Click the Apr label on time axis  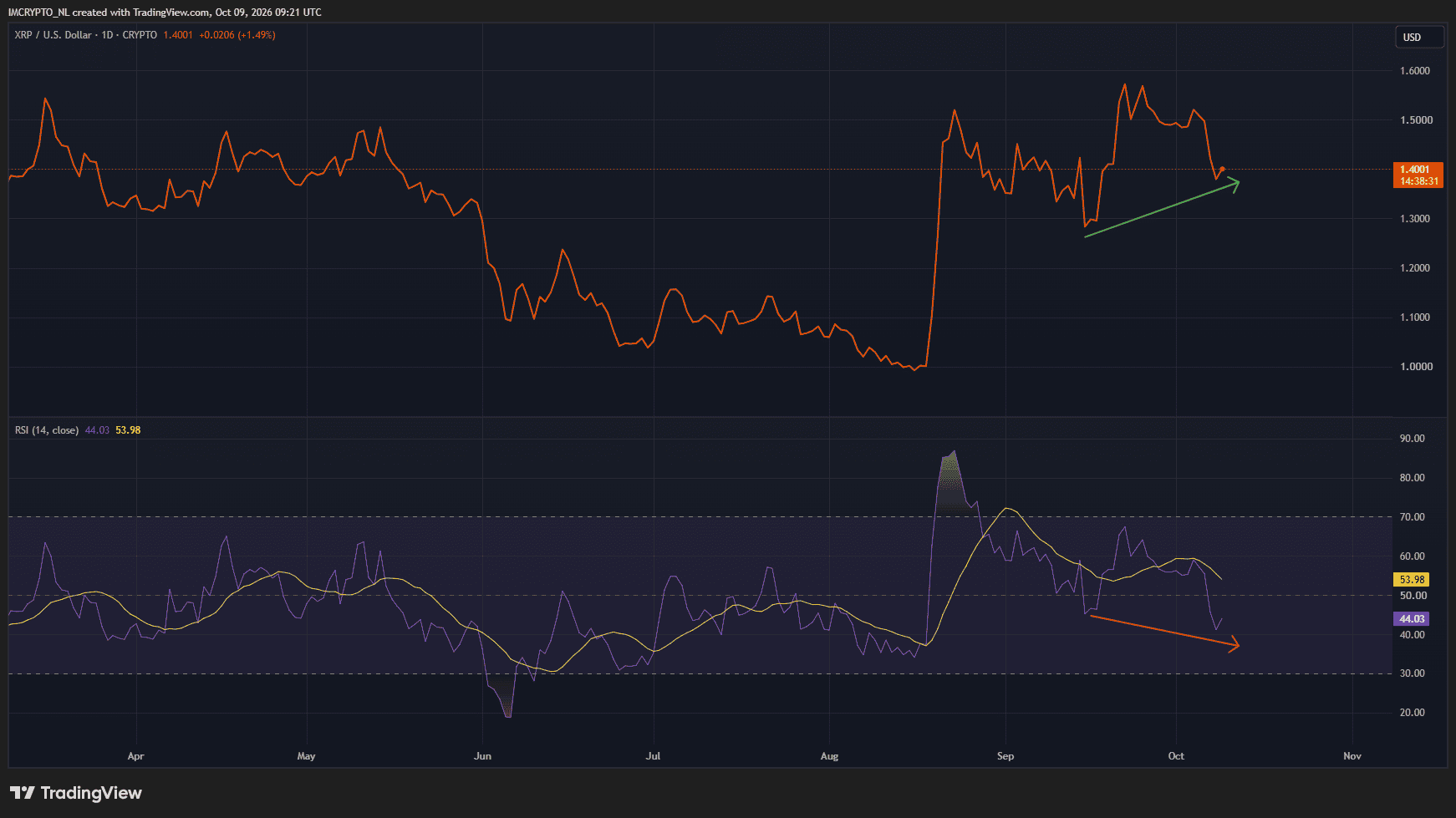(135, 756)
